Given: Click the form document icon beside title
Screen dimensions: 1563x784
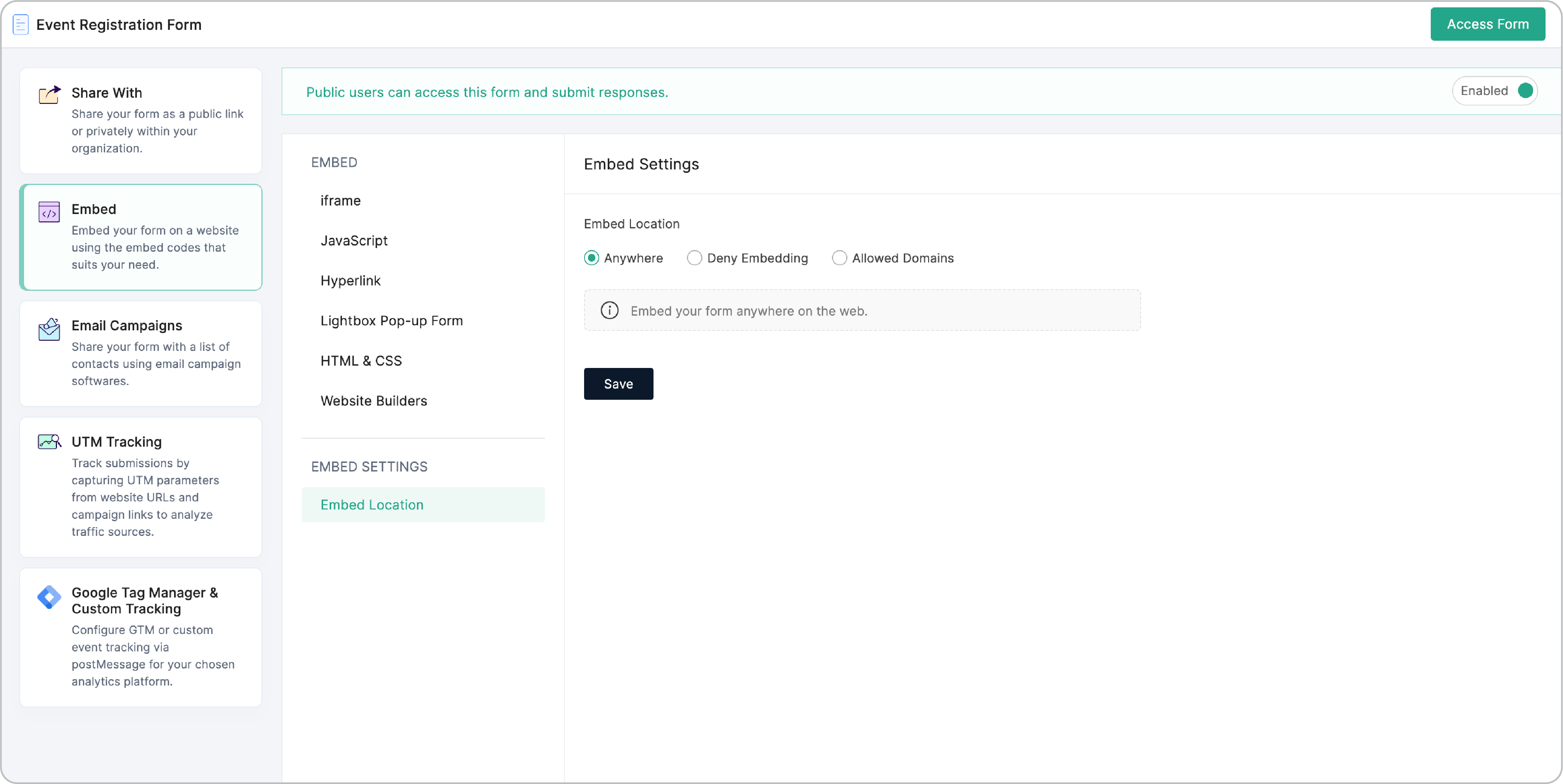Looking at the screenshot, I should [x=21, y=25].
